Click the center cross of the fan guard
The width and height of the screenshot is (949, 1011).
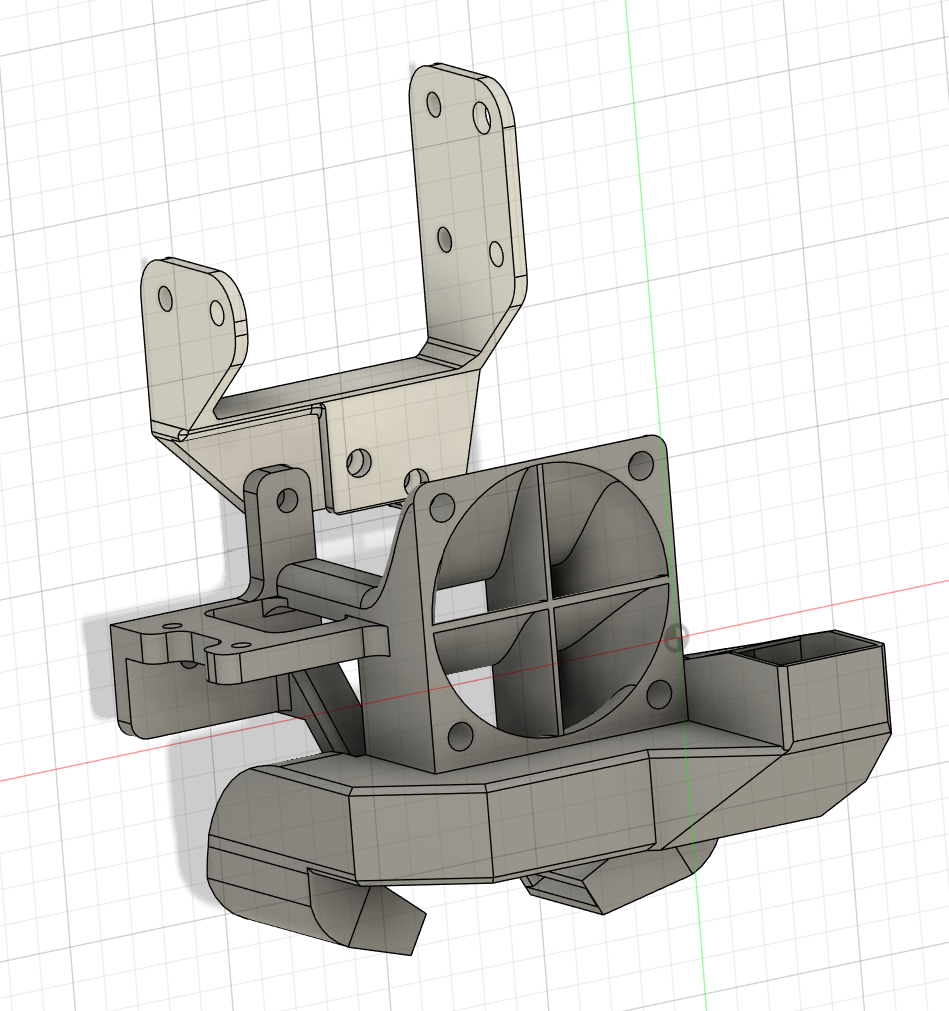pyautogui.click(x=549, y=602)
